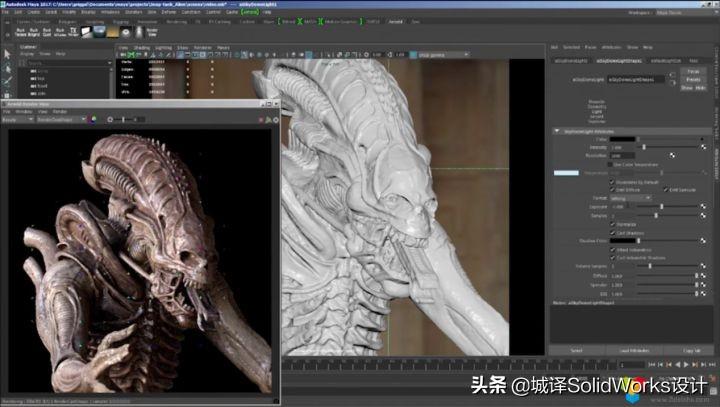This screenshot has width=720, height=407.
Task: Click the map button next to Specular
Action: (703, 285)
